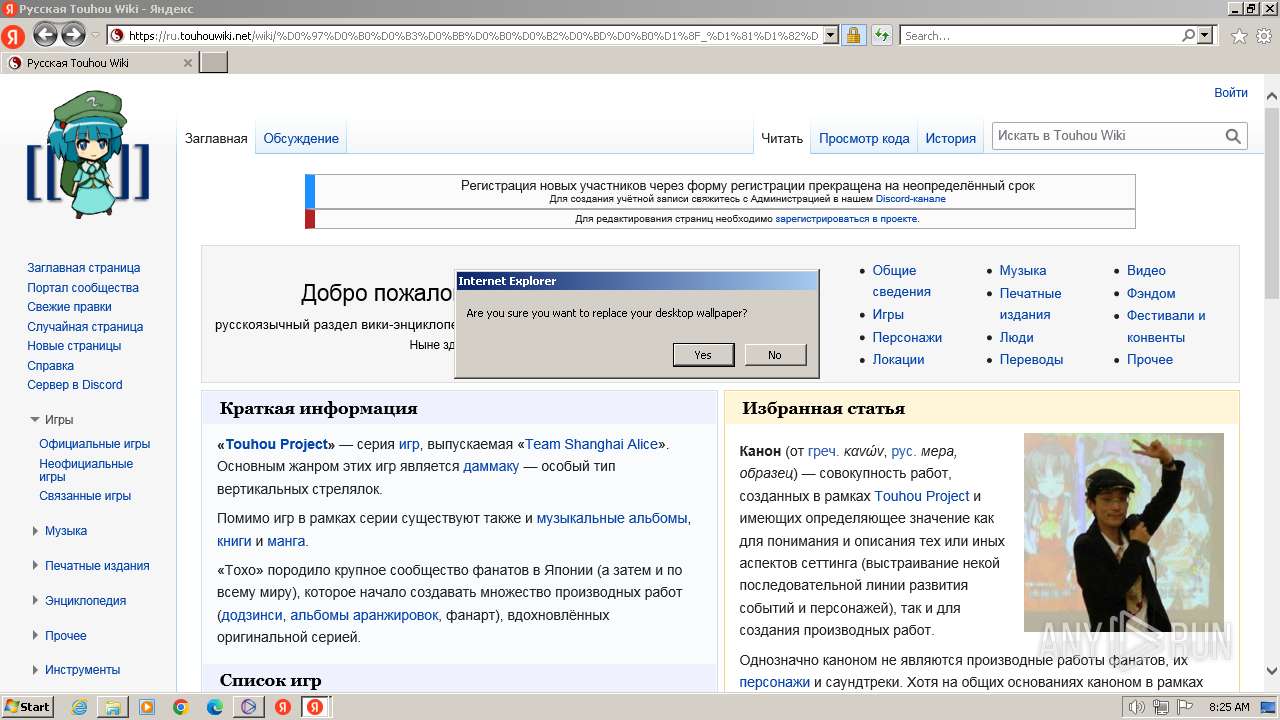Expand the Музыка sidebar section
This screenshot has width=1280, height=720.
[35, 531]
